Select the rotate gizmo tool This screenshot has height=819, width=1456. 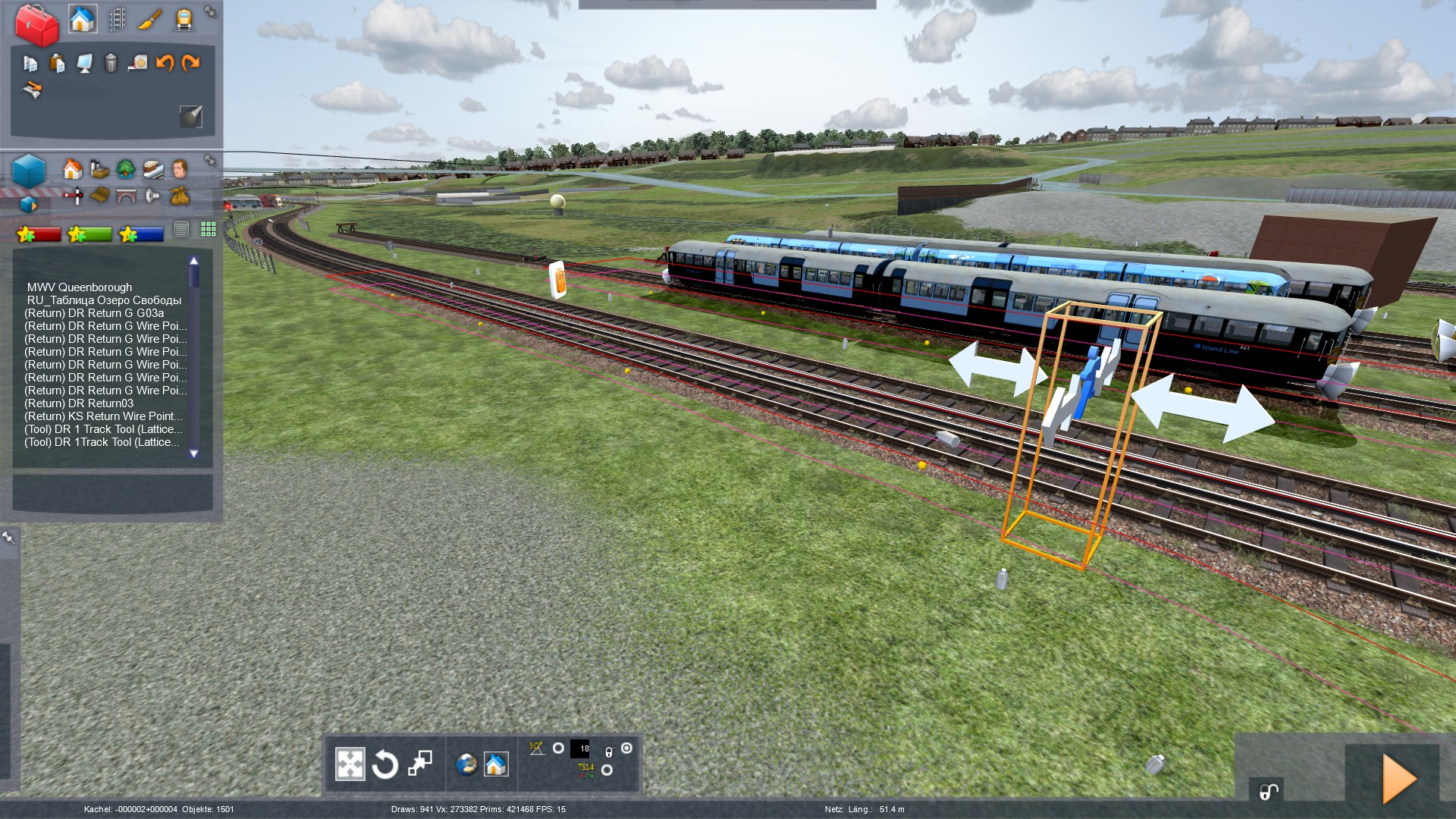point(384,764)
